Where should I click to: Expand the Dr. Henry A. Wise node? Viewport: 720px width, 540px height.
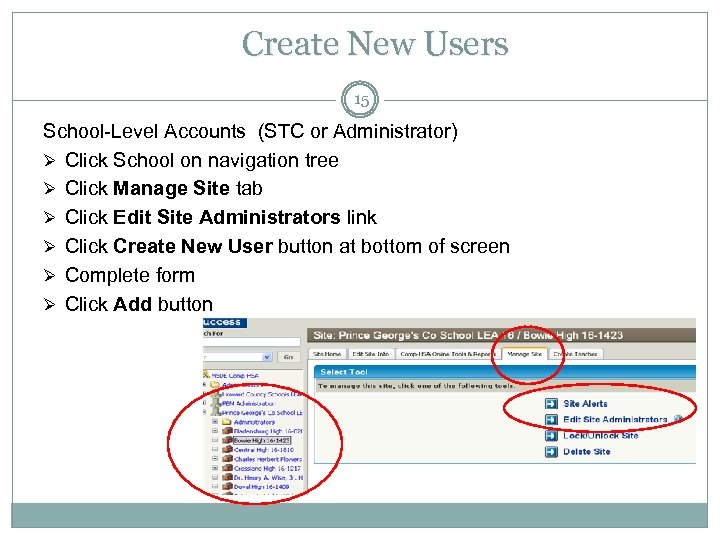215,477
